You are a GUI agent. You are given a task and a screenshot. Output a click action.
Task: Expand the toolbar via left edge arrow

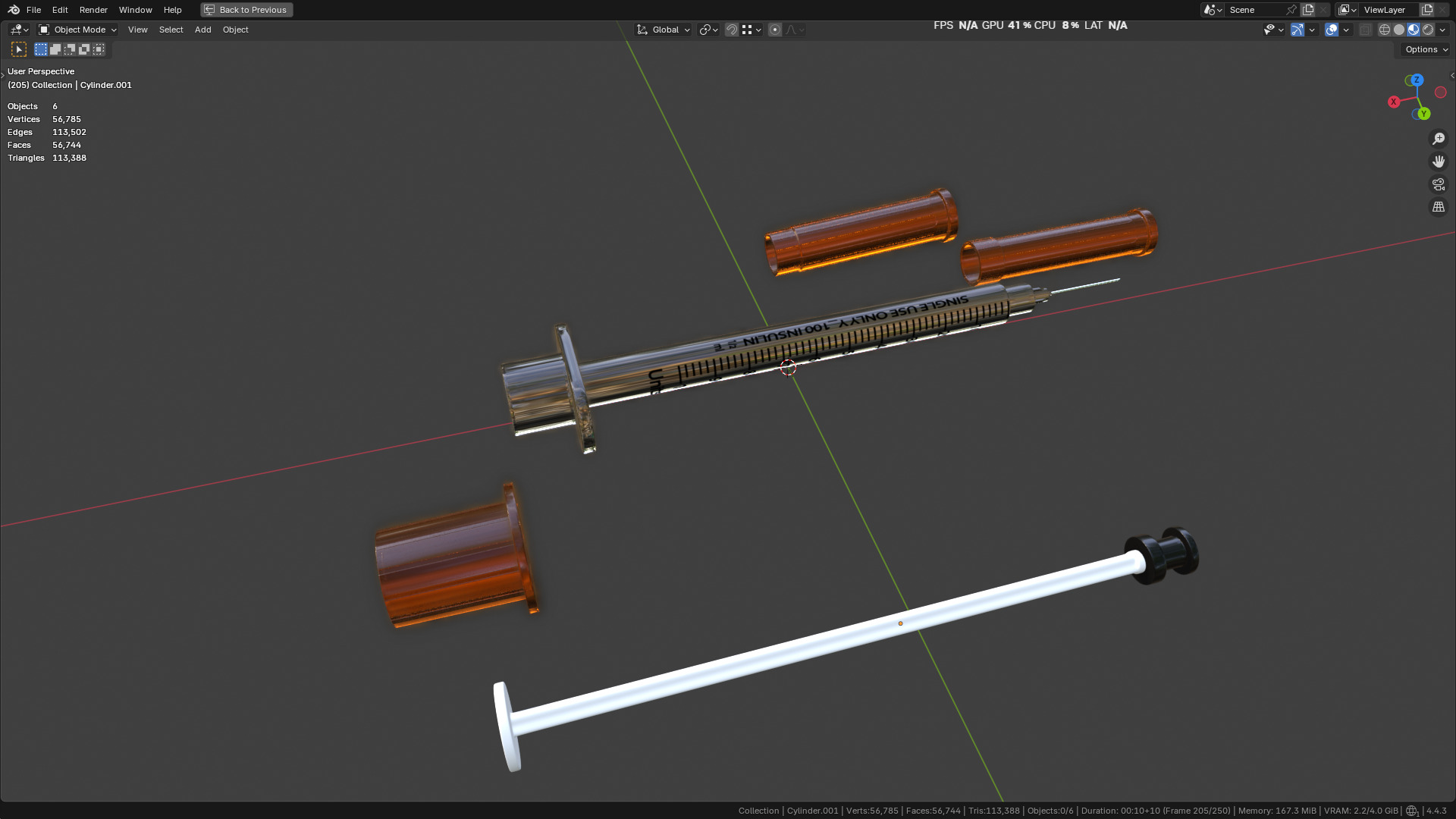click(x=2, y=75)
